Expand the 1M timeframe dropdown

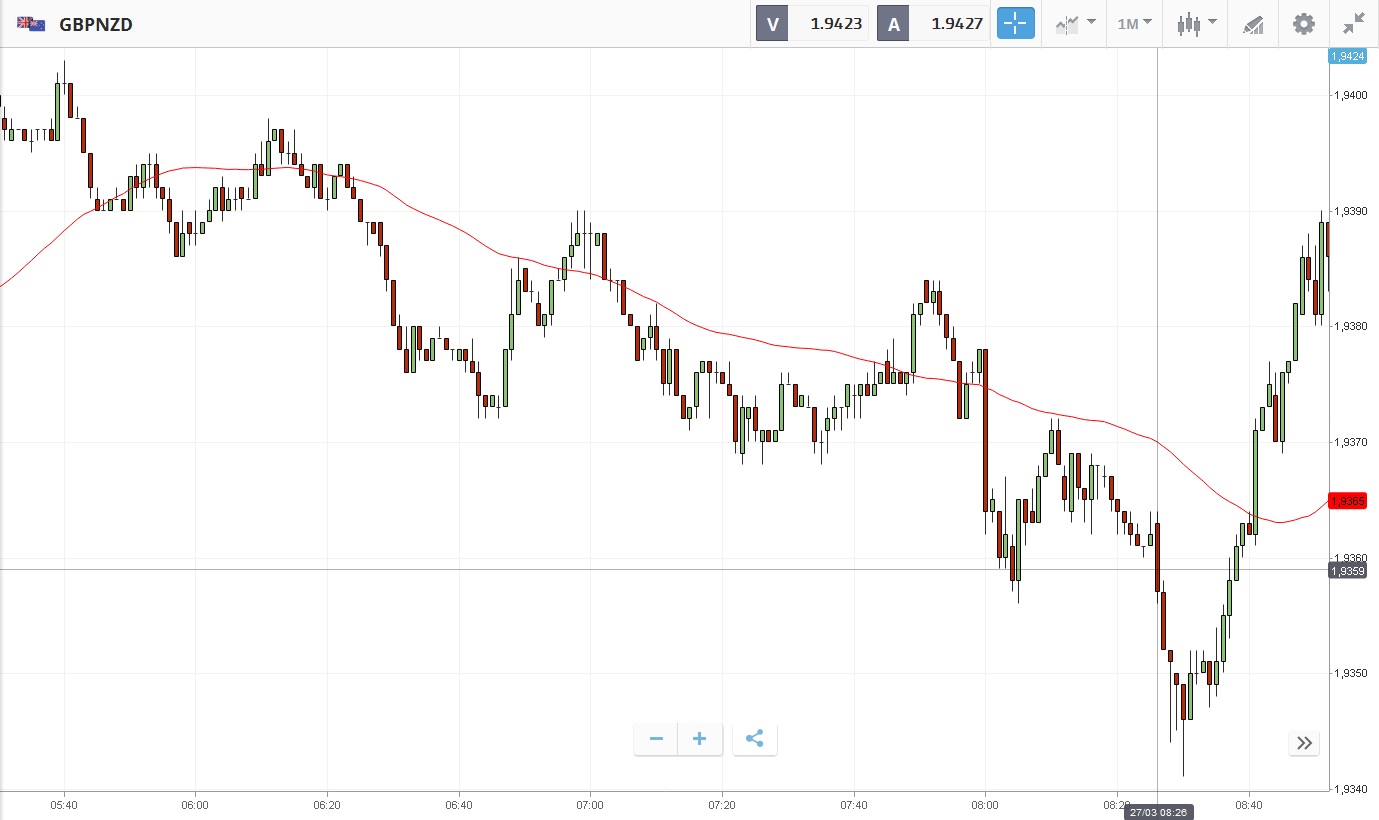(1134, 23)
